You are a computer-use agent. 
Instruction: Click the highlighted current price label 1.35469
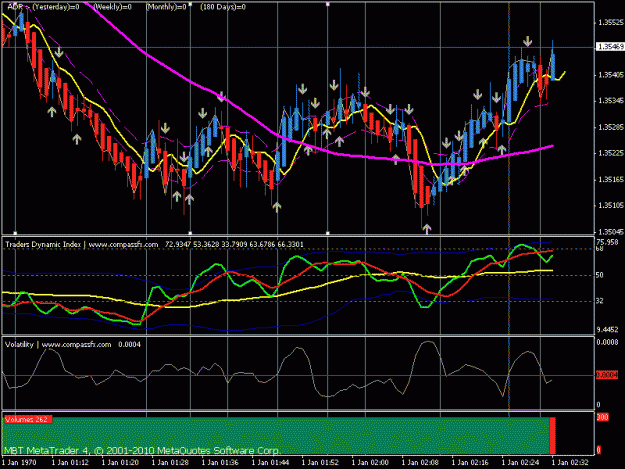[610, 47]
